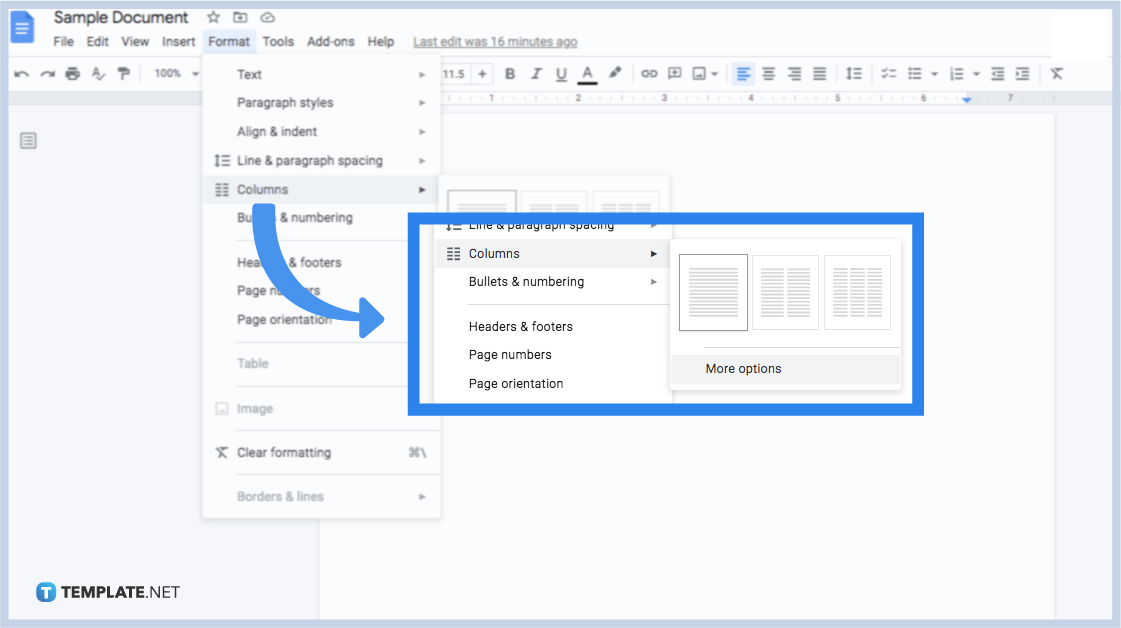Image resolution: width=1121 pixels, height=628 pixels.
Task: Open the Tools menu
Action: pyautogui.click(x=278, y=41)
